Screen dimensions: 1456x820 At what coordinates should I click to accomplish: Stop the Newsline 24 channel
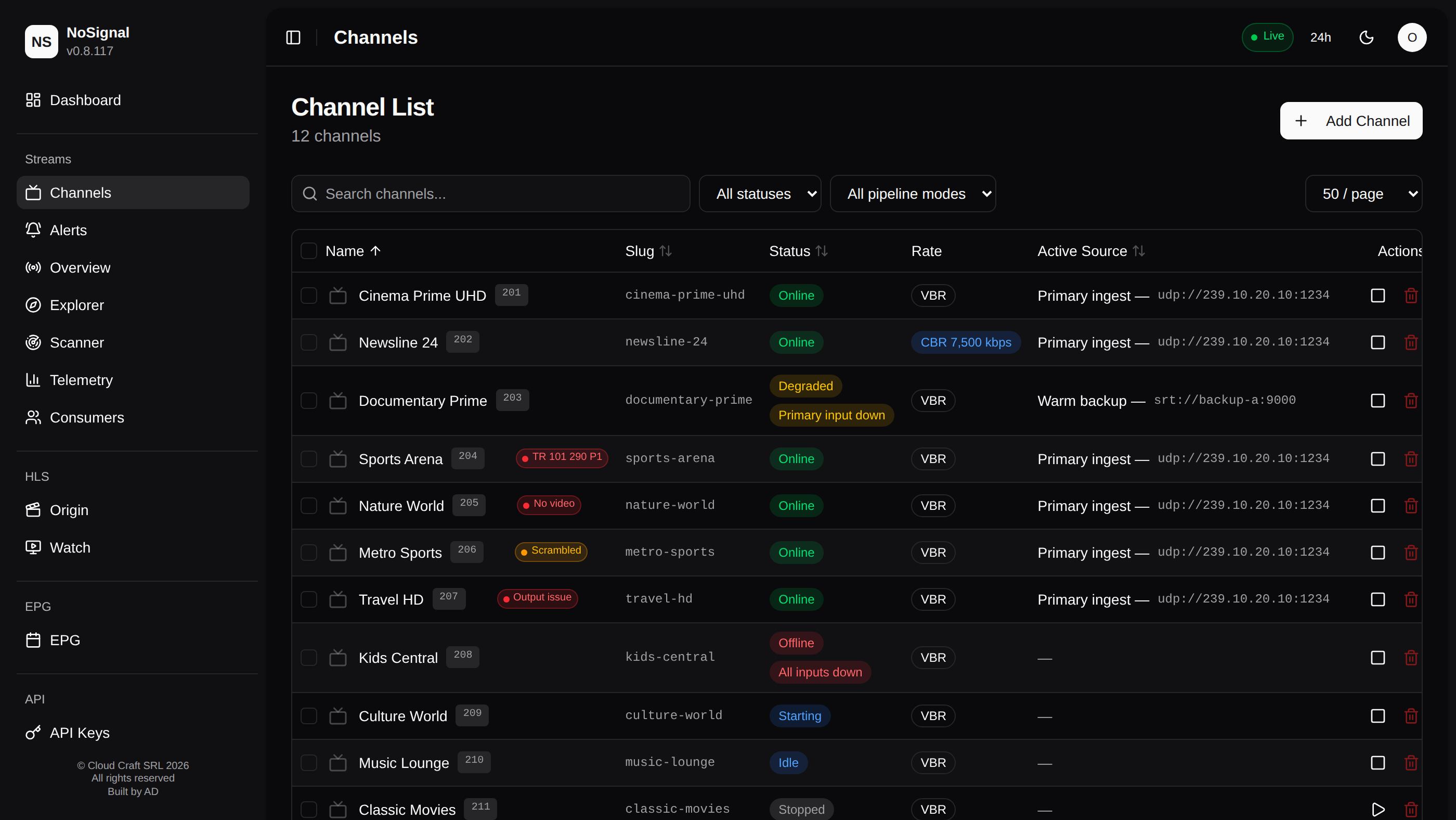[1377, 342]
